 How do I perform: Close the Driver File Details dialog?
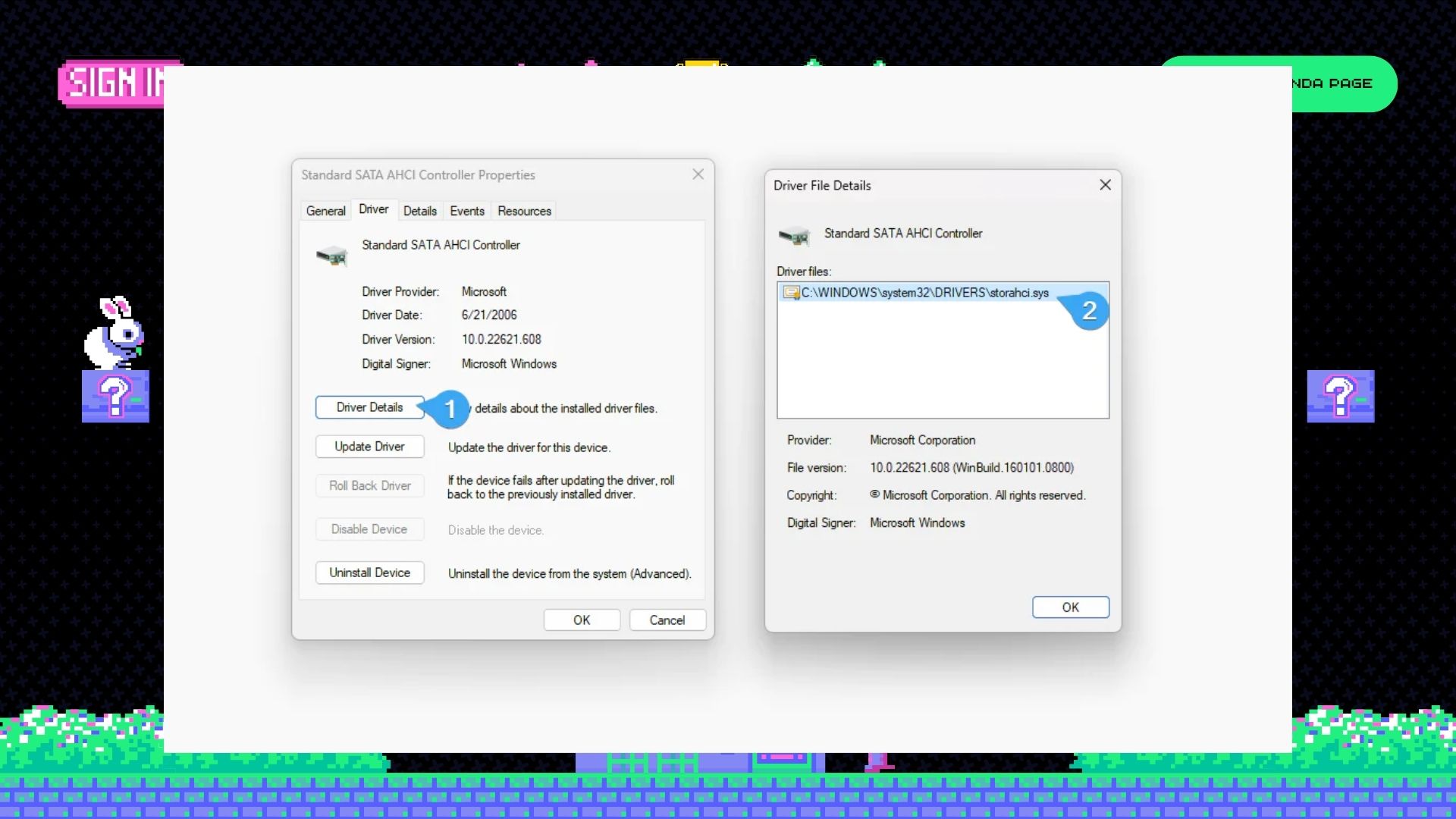point(1106,185)
